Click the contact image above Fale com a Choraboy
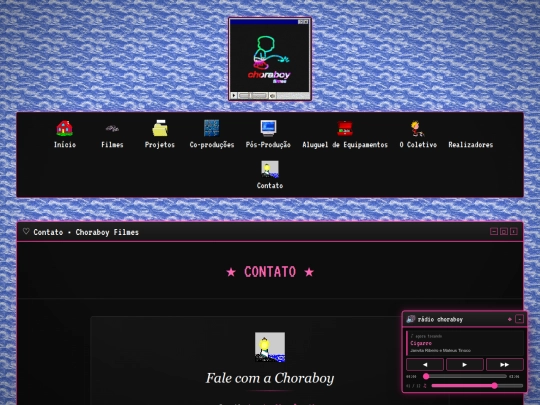The height and width of the screenshot is (405, 540). (270, 347)
